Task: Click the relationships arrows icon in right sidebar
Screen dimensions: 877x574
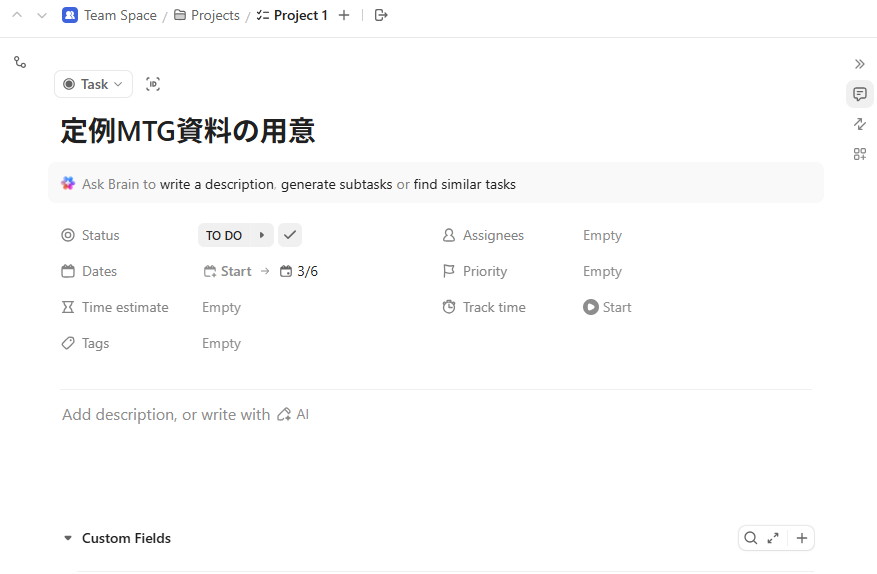Action: click(x=859, y=124)
